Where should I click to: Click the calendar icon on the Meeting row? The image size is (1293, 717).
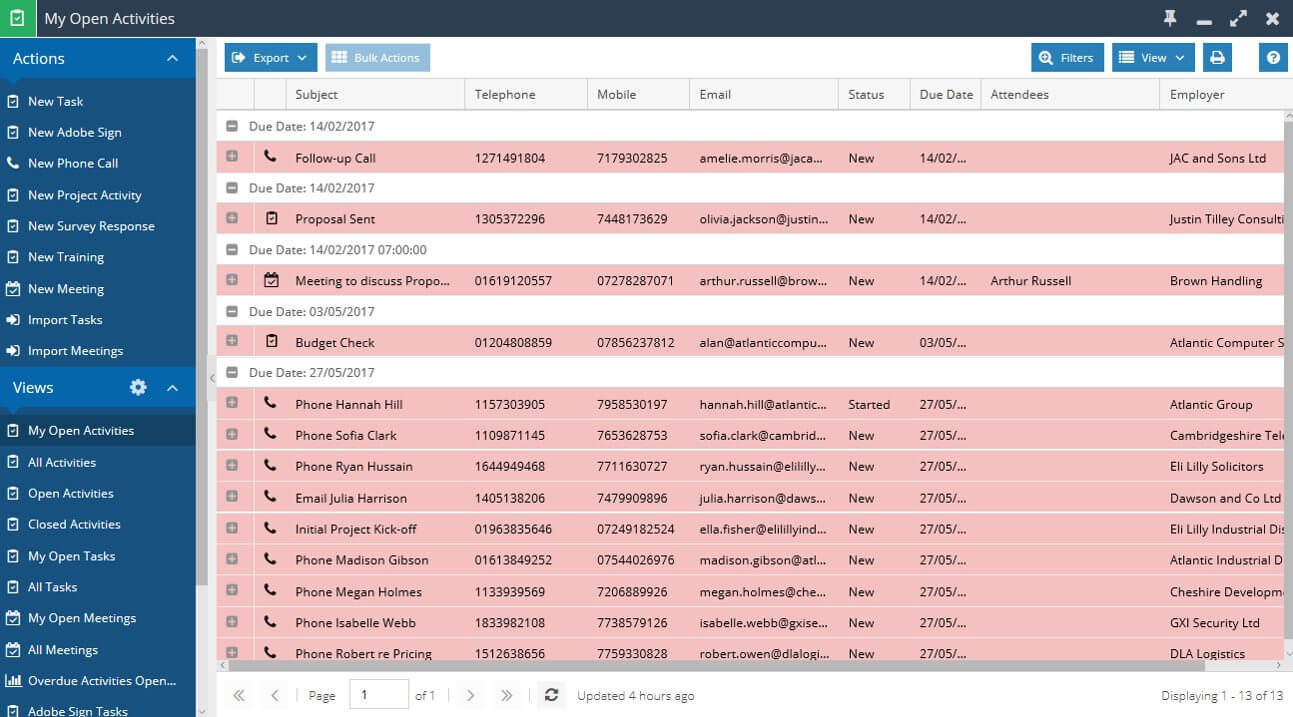click(x=271, y=280)
